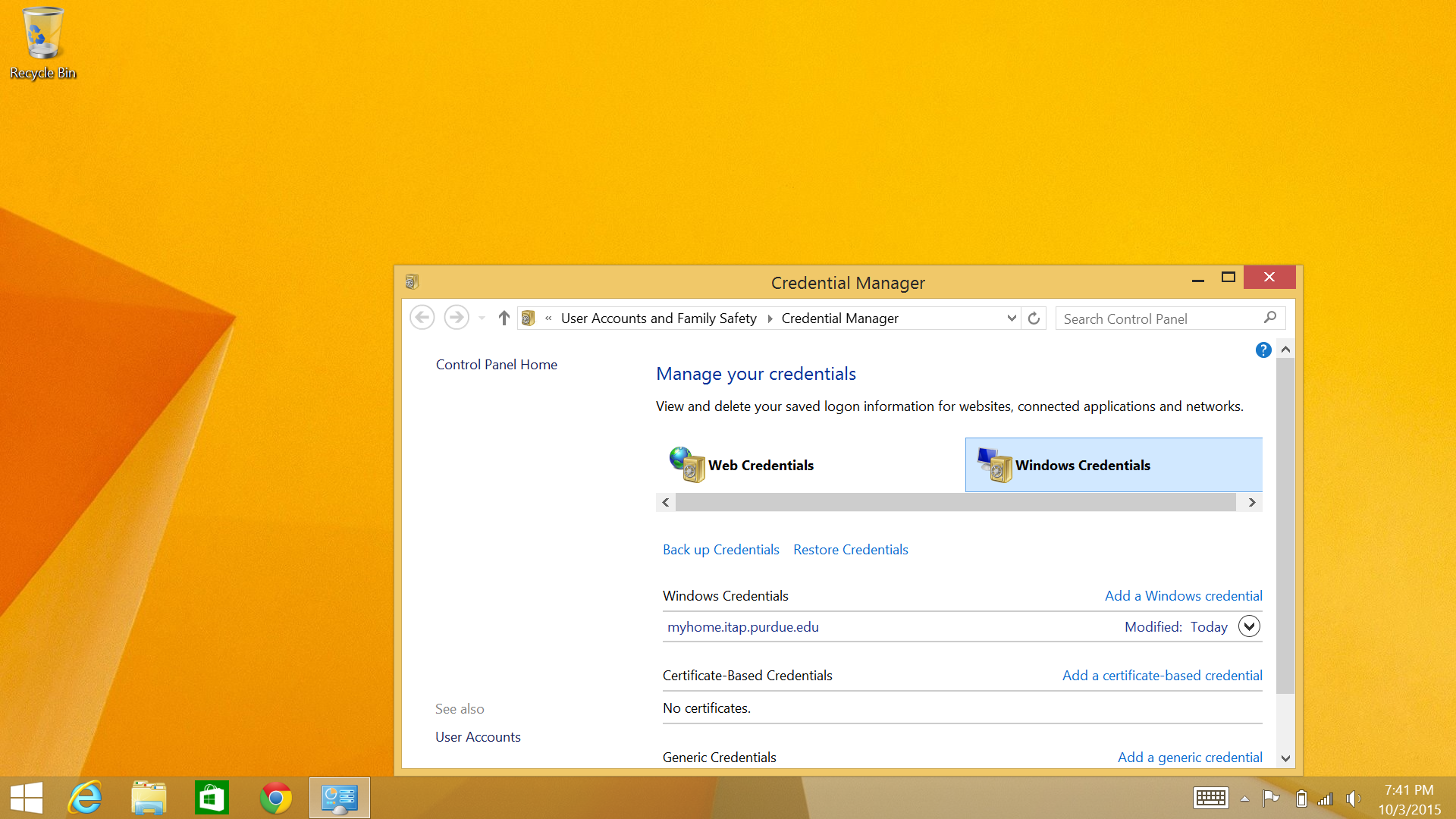Click the Modified: Today text
Image resolution: width=1456 pixels, height=819 pixels.
pyautogui.click(x=1175, y=627)
